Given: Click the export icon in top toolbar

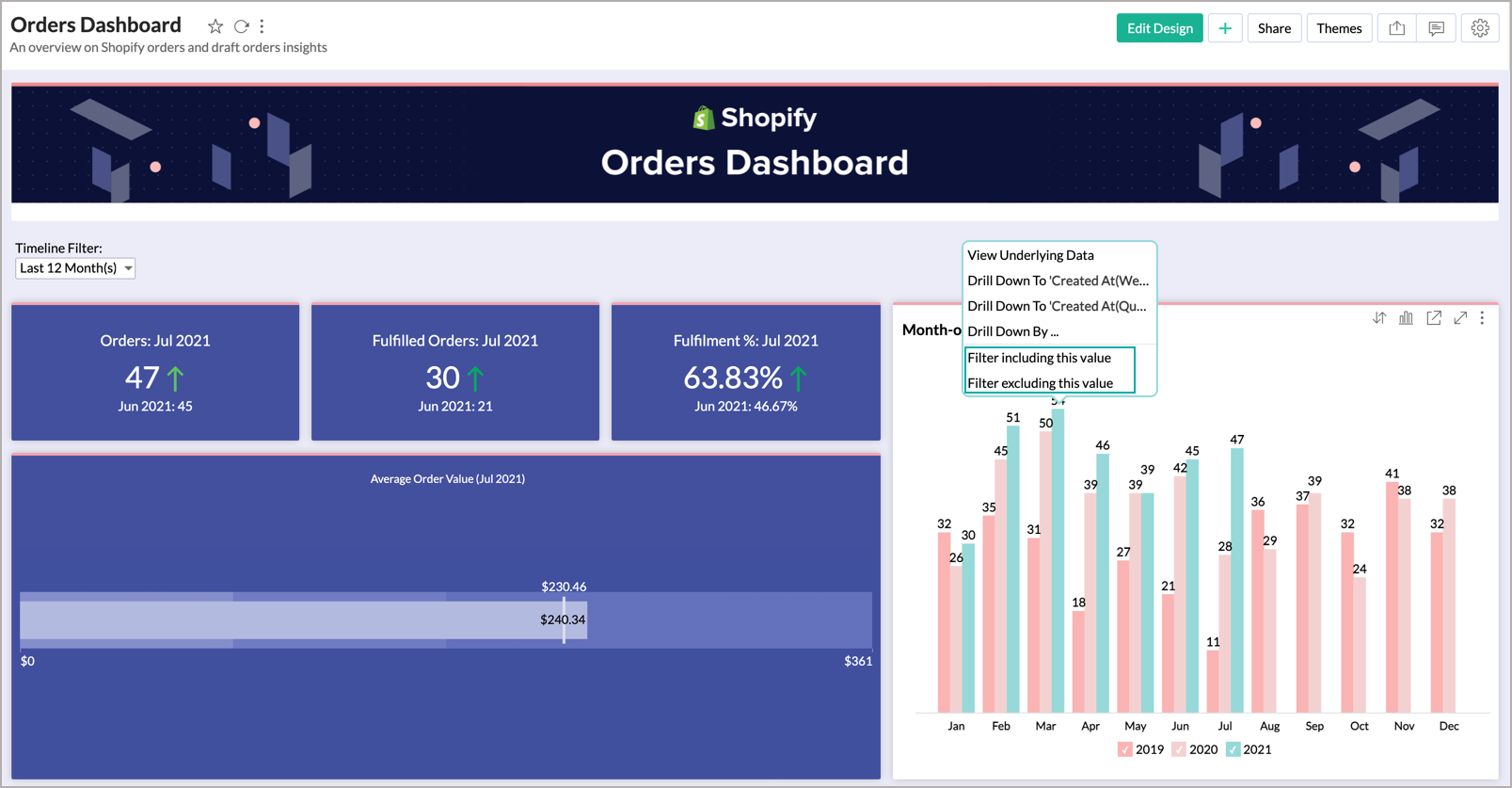Looking at the screenshot, I should (1396, 28).
